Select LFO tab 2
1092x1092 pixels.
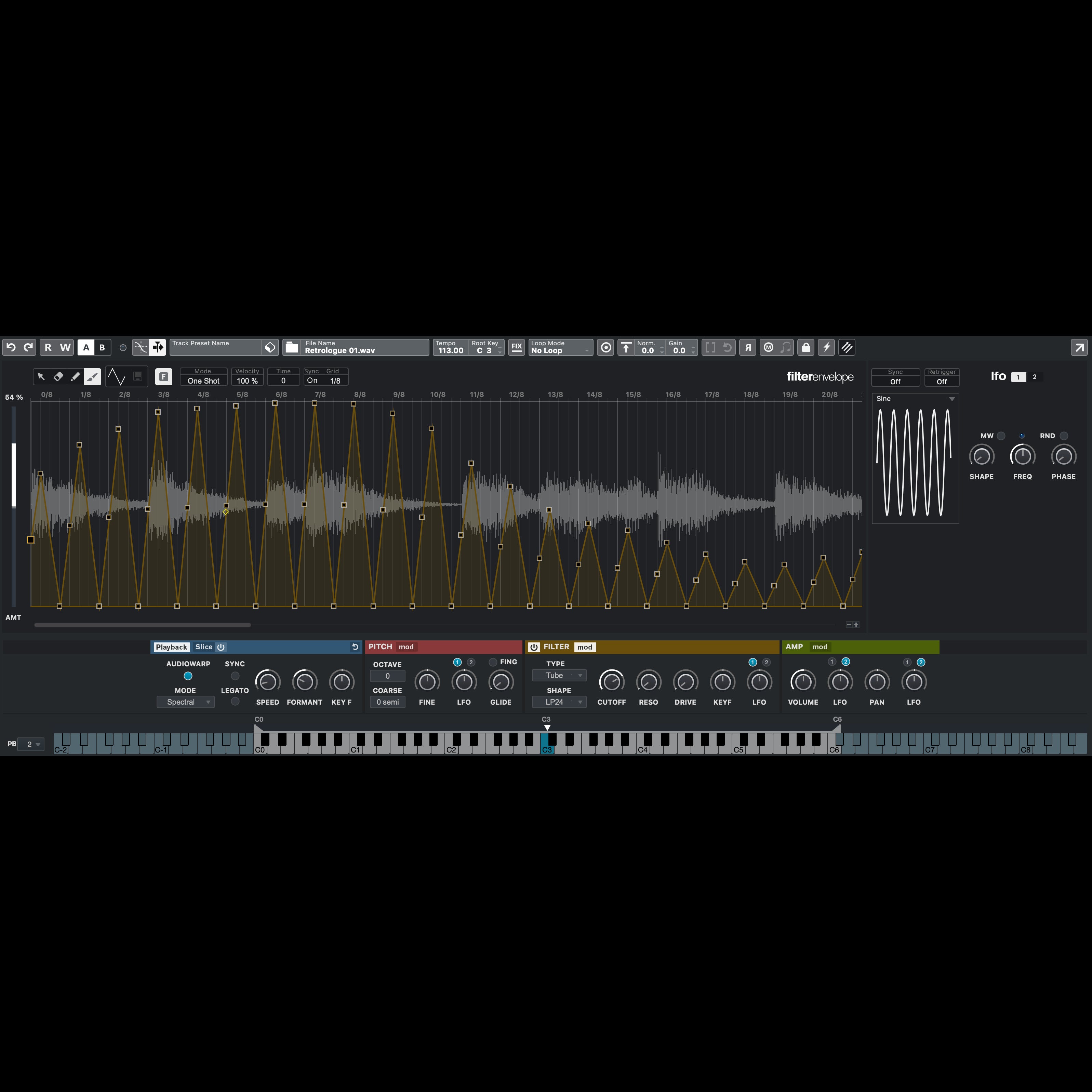click(x=1035, y=377)
